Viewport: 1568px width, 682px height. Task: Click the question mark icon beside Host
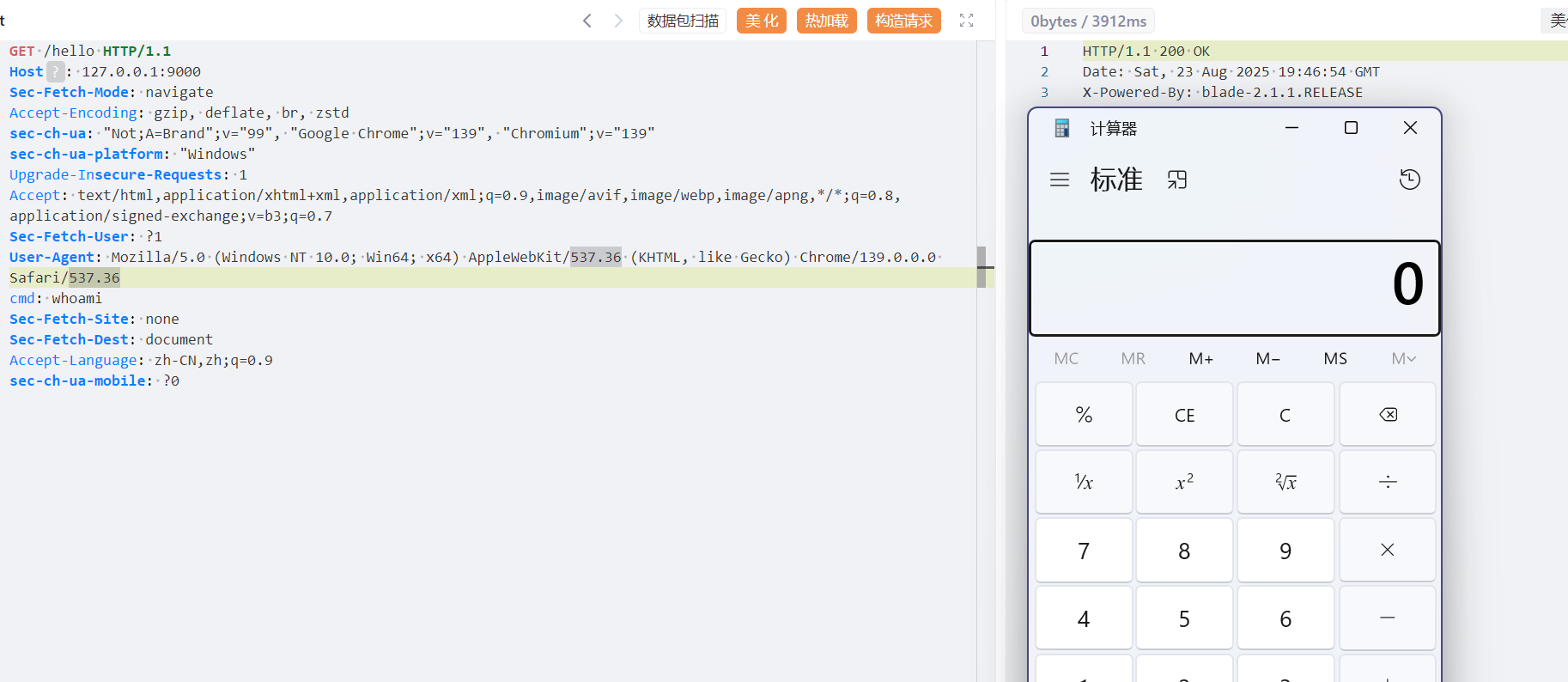55,71
